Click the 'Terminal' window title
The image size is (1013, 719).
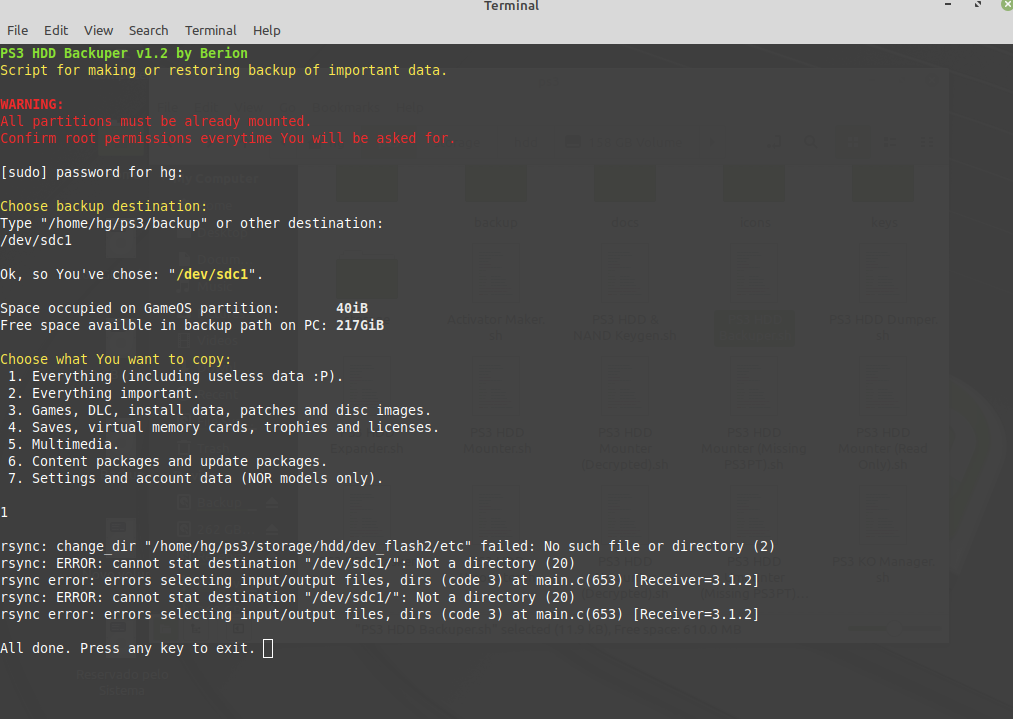[x=511, y=6]
